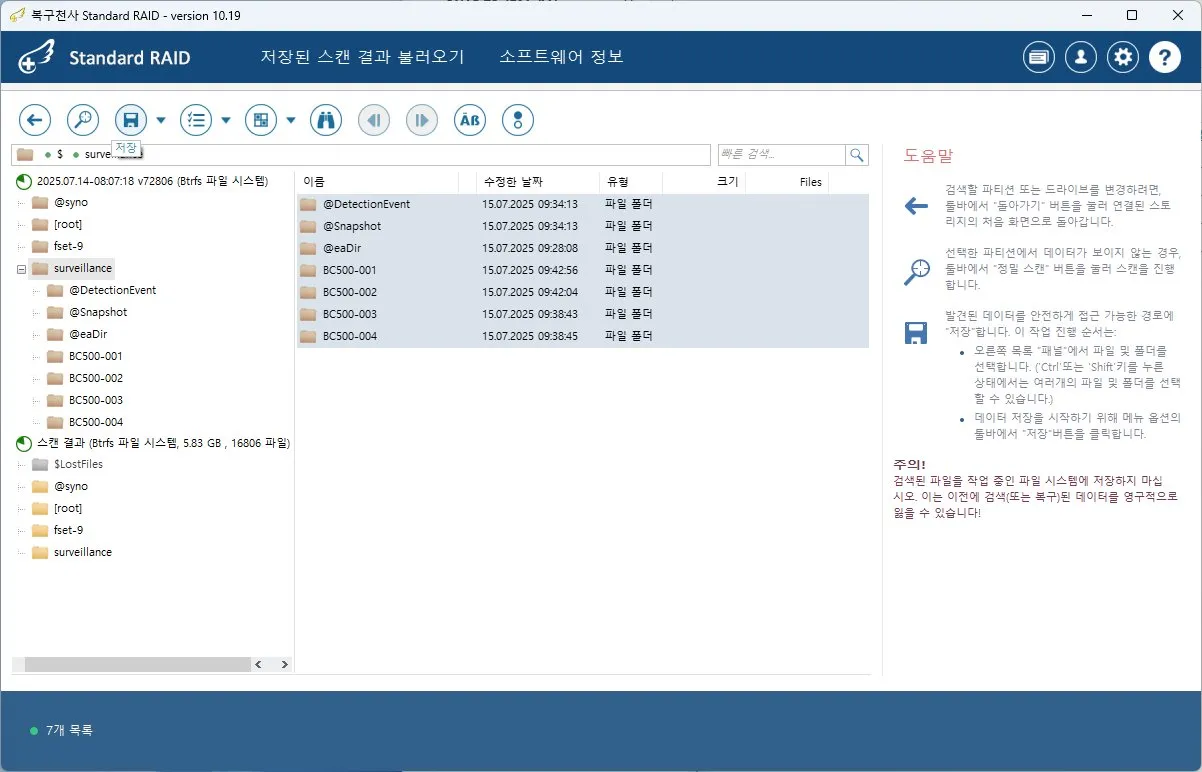
Task: Click the ÄB encoding toolbar icon
Action: tap(470, 120)
